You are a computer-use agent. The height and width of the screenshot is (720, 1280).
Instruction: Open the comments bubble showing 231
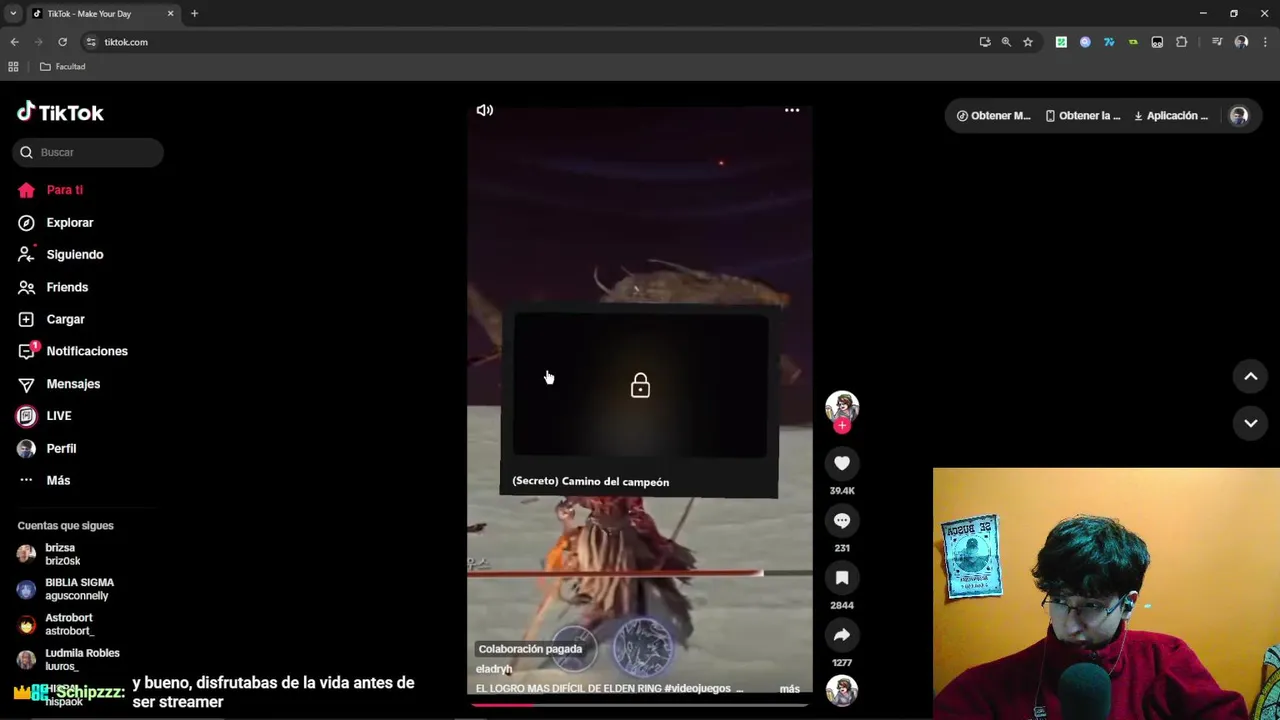[x=842, y=520]
